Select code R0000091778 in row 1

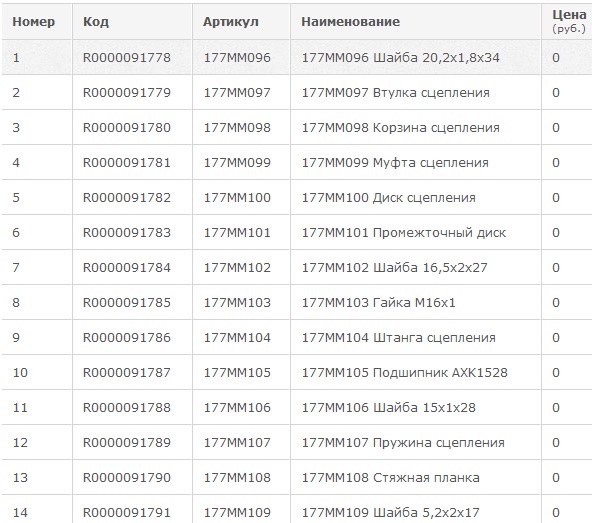(127, 58)
